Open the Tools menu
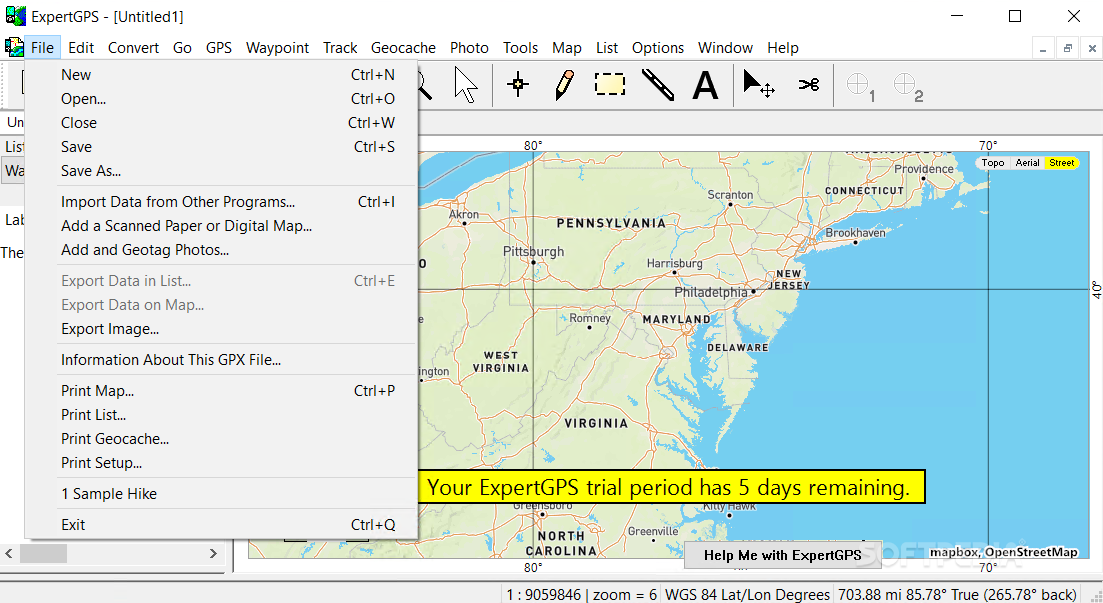The height and width of the screenshot is (603, 1103). [520, 47]
